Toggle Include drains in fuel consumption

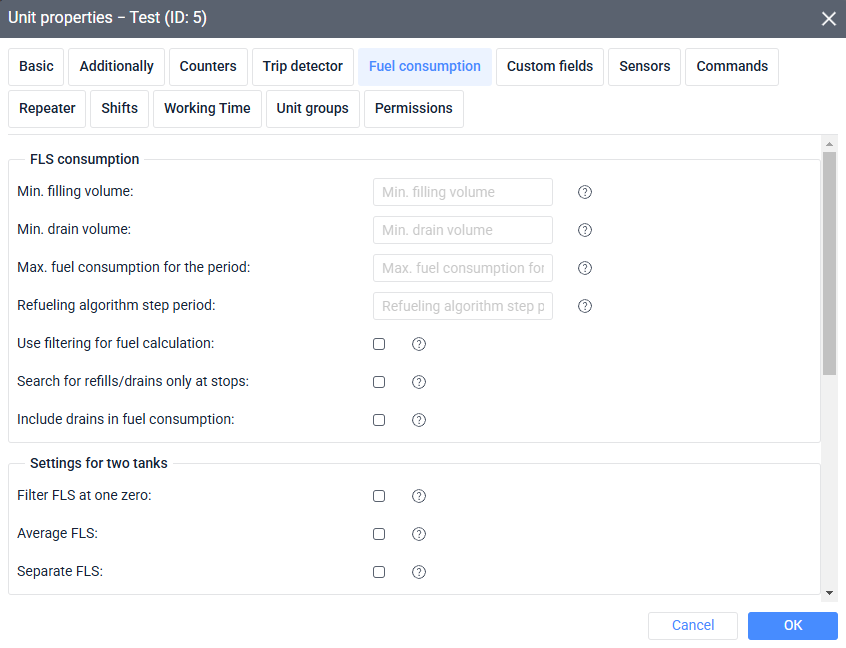pos(379,420)
